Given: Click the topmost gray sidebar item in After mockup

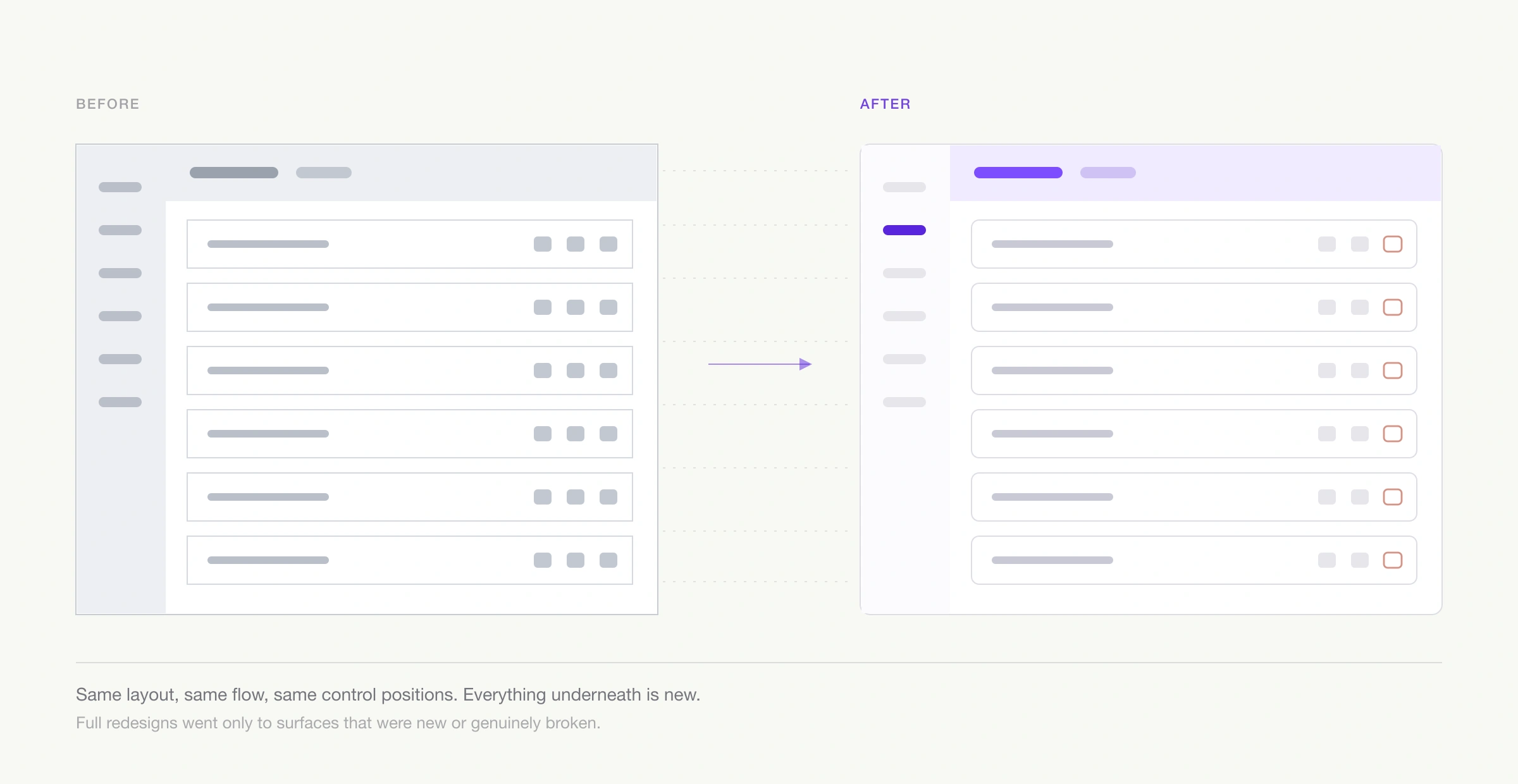Looking at the screenshot, I should point(904,187).
